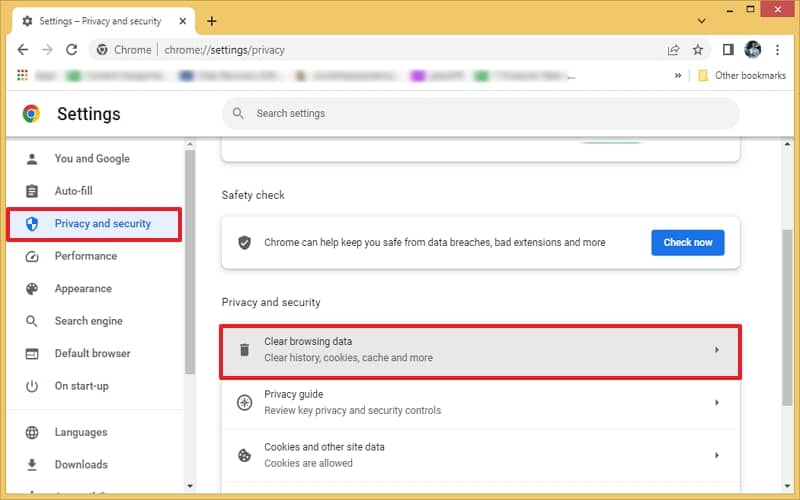Open Downloads settings

click(x=95, y=465)
